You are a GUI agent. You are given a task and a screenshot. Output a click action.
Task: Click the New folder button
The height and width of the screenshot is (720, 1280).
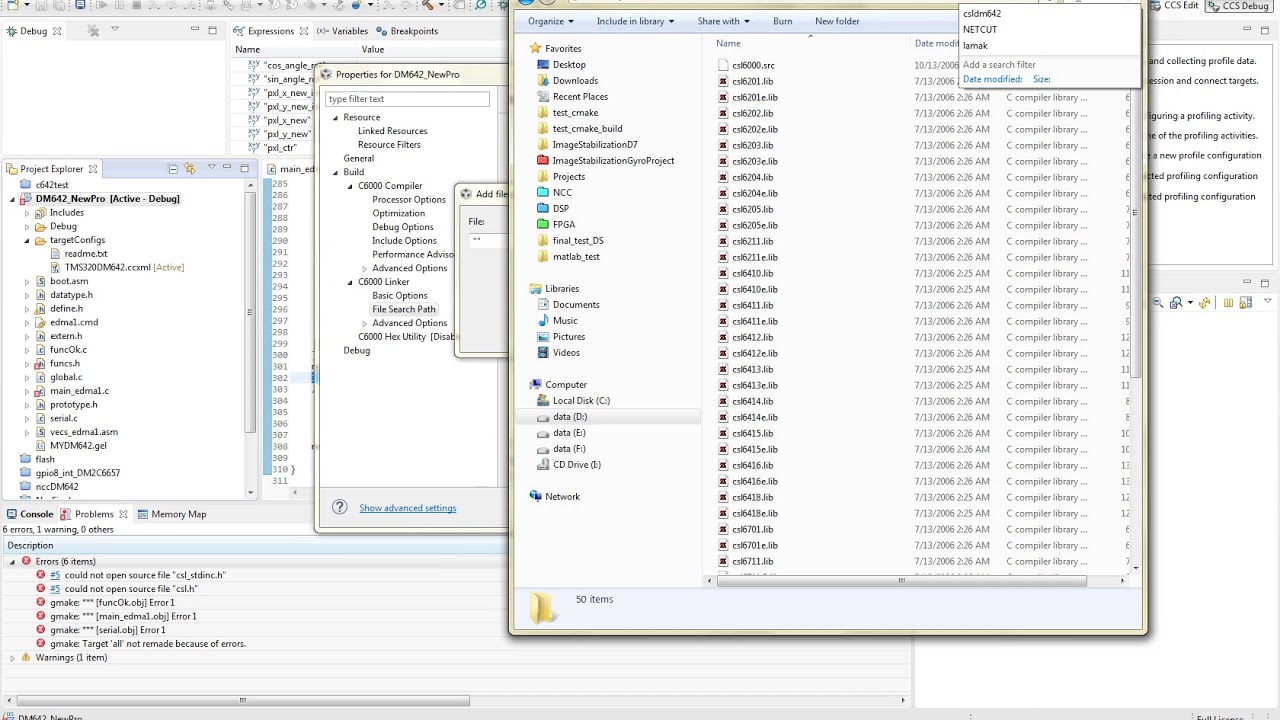[x=837, y=21]
